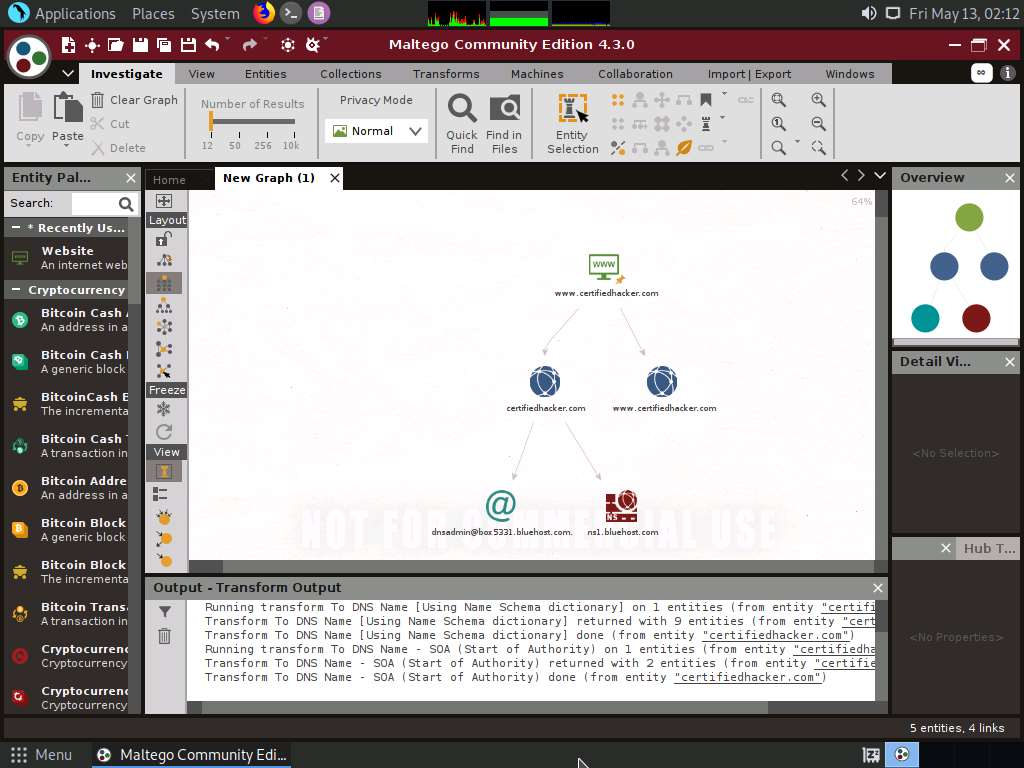Open the Paste dropdown arrow

[67, 146]
